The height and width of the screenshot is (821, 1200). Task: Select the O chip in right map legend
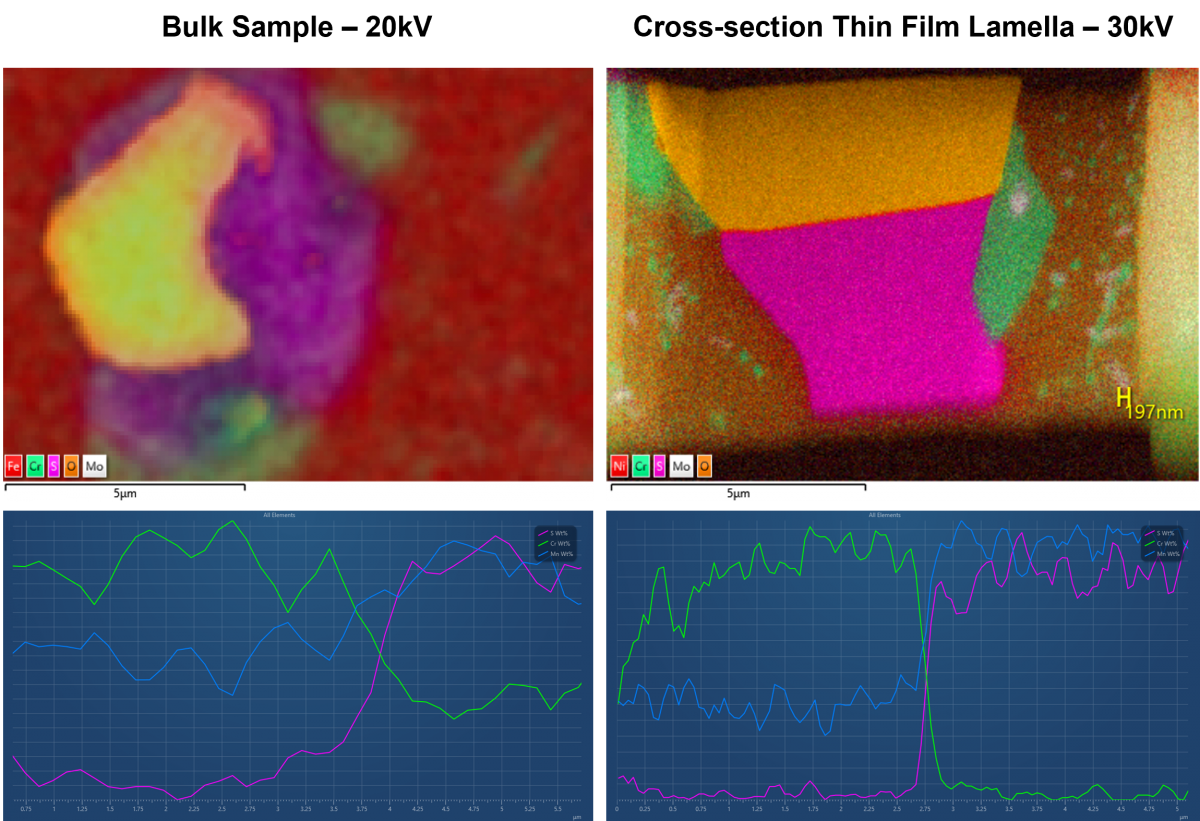tap(703, 466)
